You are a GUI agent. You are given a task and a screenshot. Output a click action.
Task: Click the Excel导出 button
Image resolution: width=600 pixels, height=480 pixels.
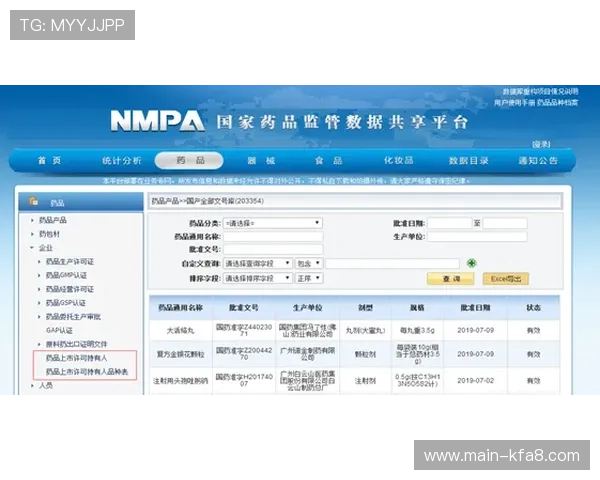point(506,279)
